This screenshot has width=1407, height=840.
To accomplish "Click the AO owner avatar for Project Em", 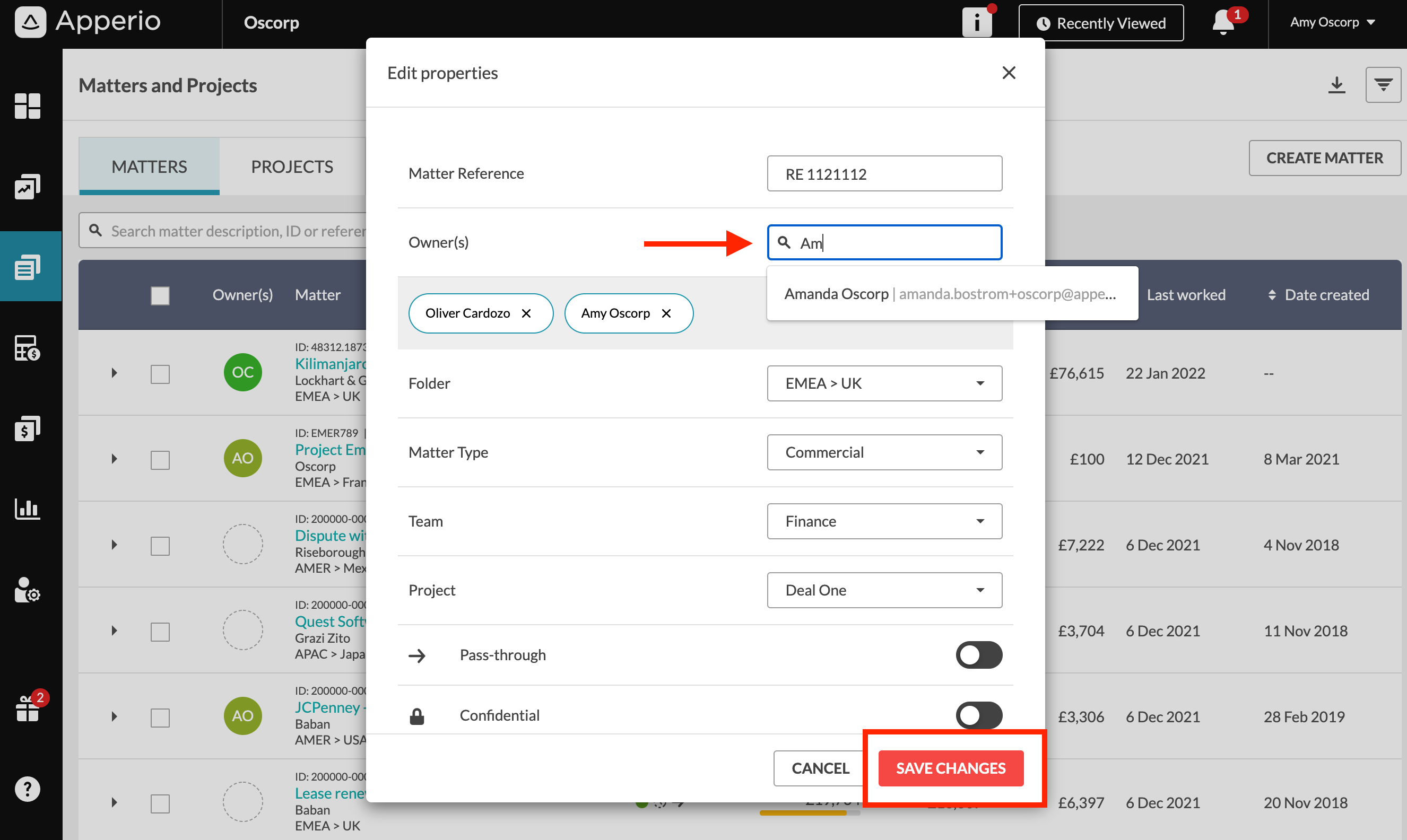I will pos(243,458).
